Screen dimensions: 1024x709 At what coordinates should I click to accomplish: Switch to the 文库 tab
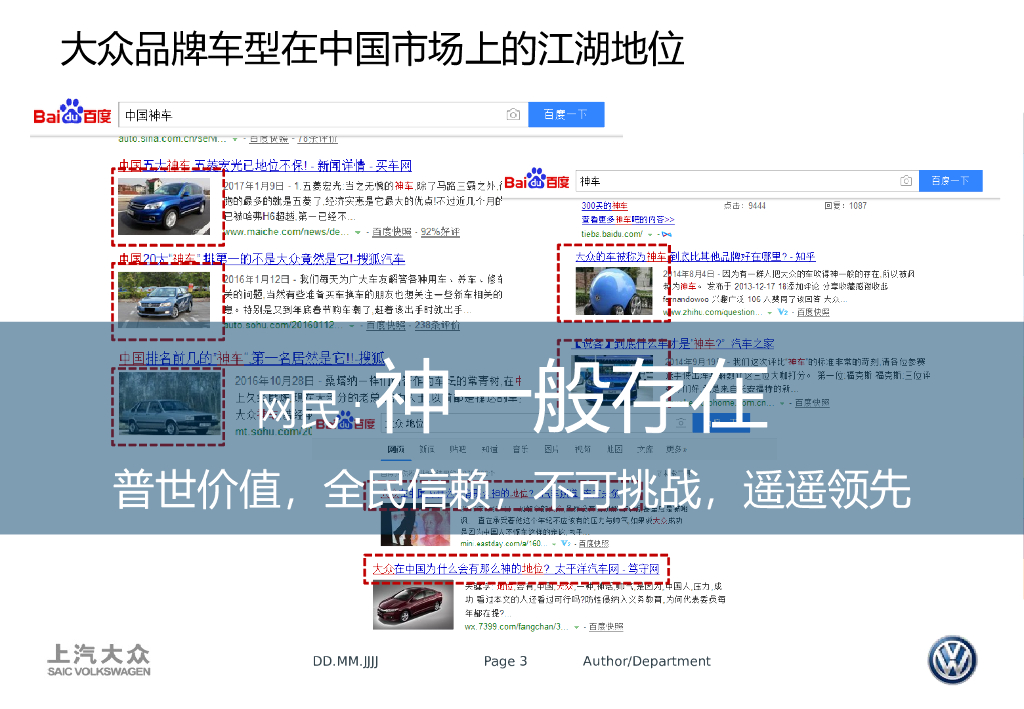645,449
